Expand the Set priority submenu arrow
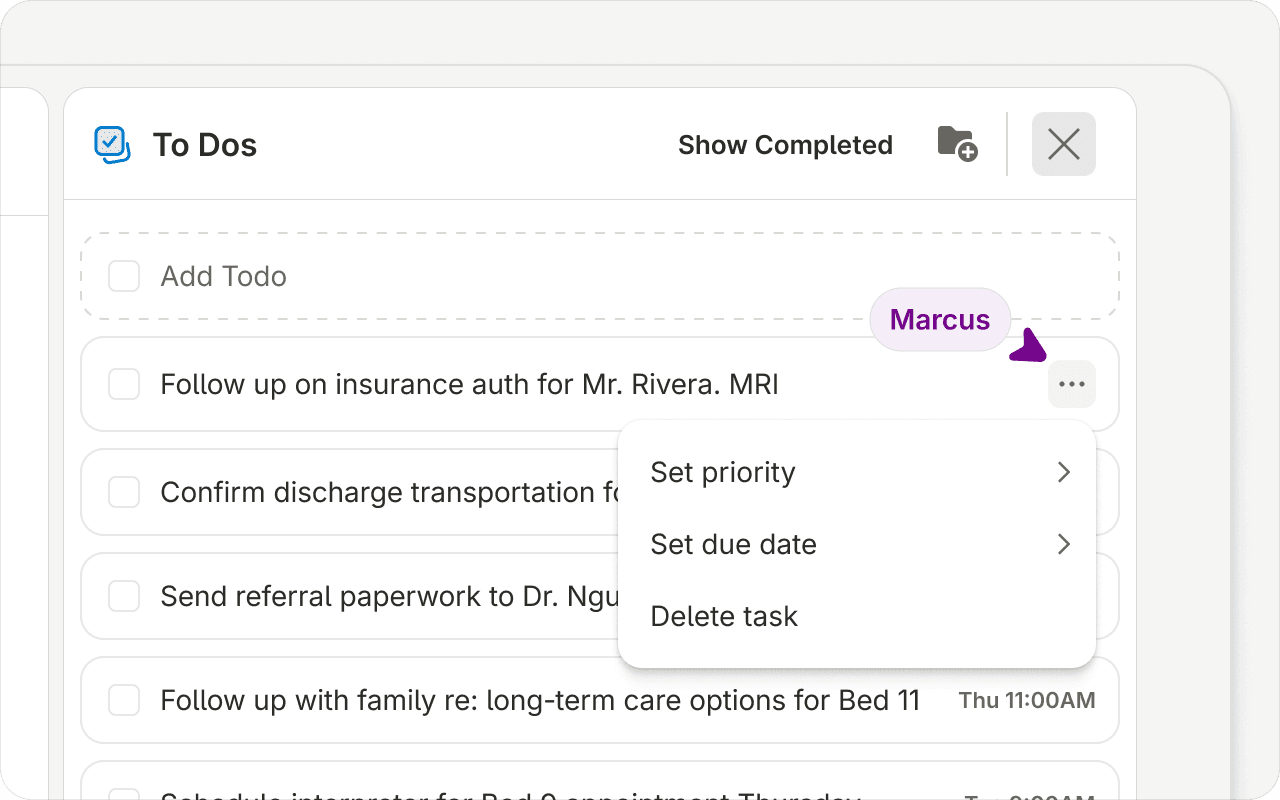This screenshot has height=800, width=1280. point(1064,472)
